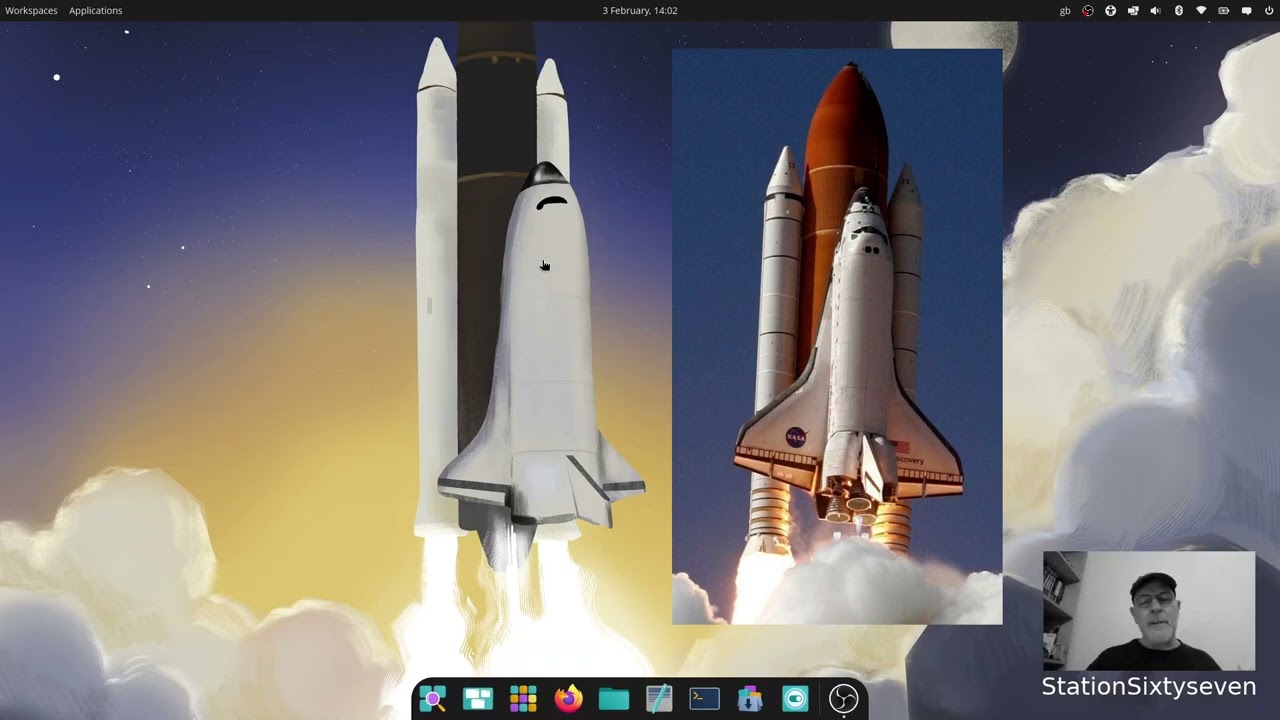
Task: Open the Files folder in dock
Action: point(614,698)
